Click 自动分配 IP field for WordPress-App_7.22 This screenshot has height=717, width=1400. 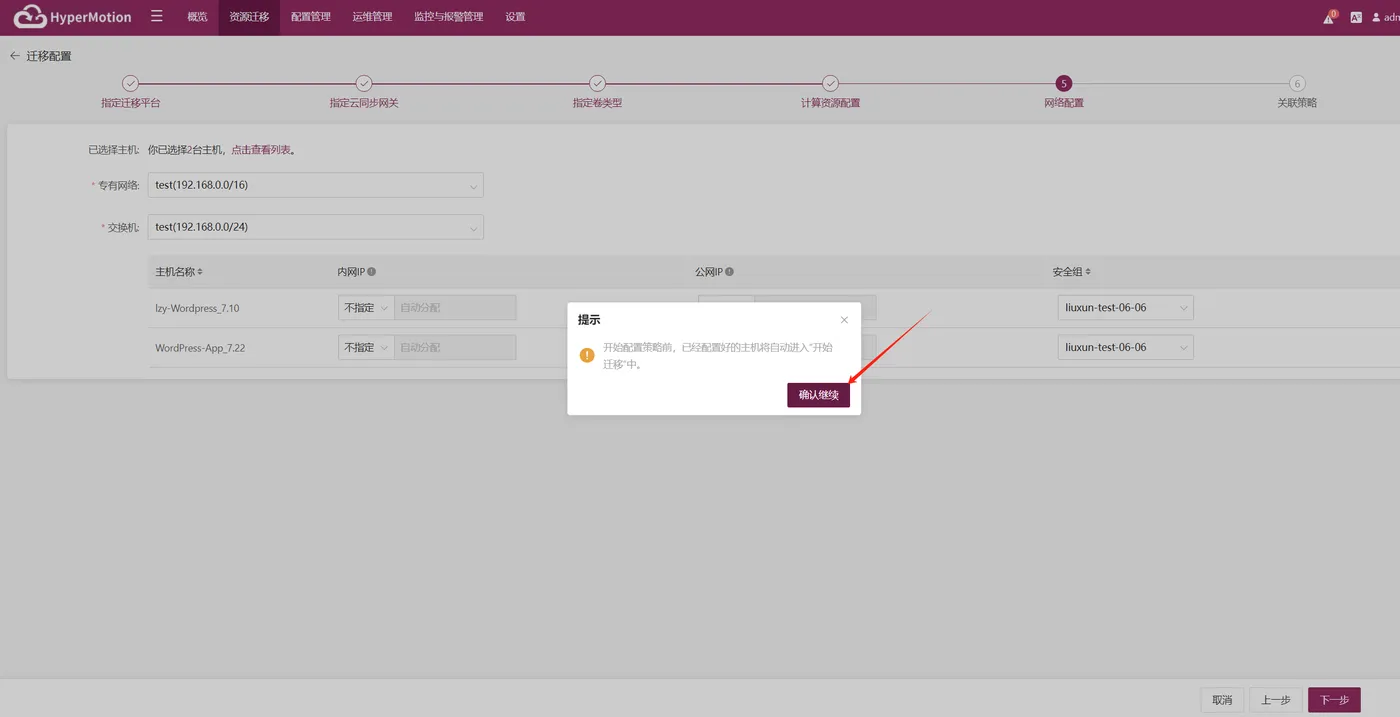coord(455,347)
